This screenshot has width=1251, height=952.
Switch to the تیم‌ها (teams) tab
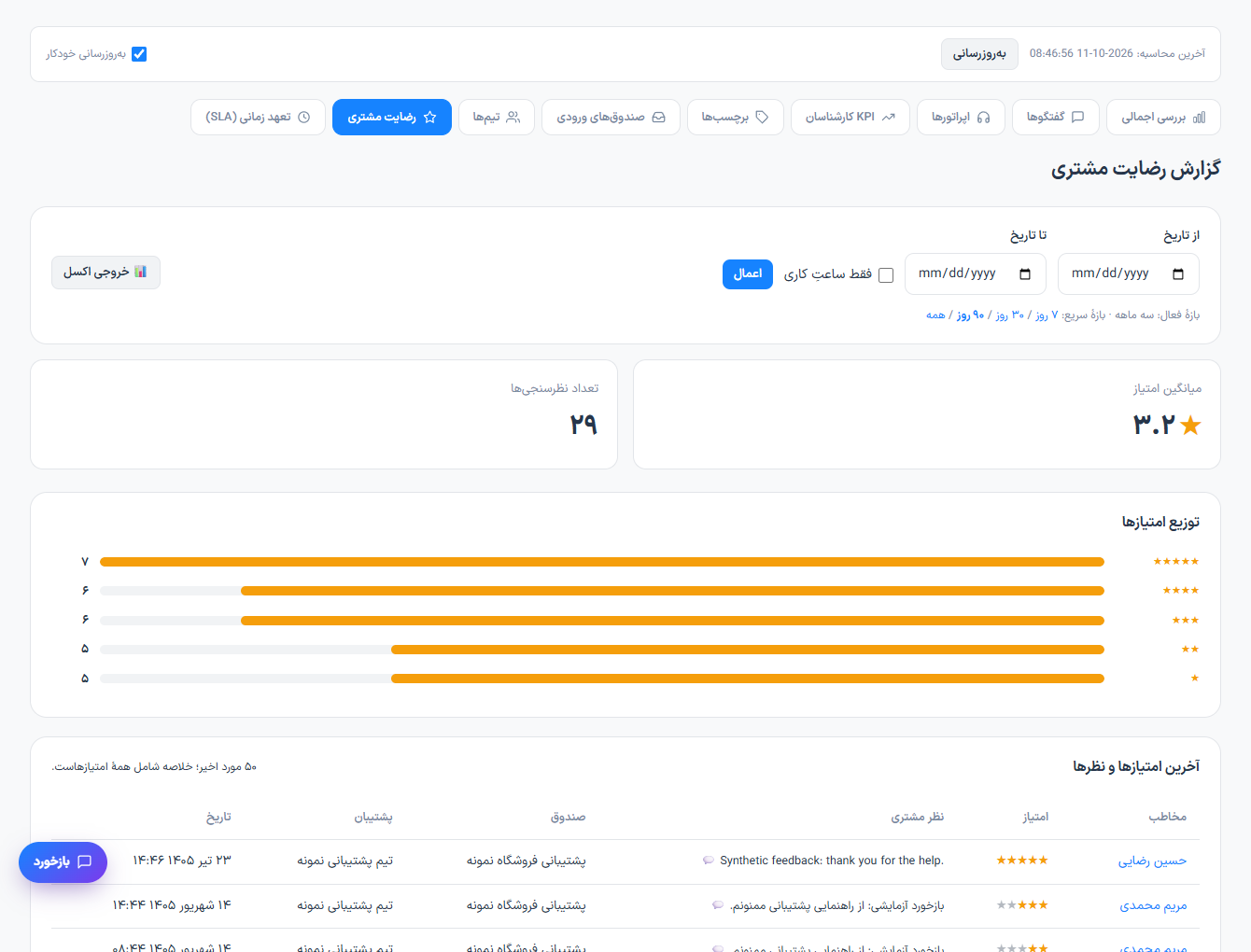(x=496, y=118)
